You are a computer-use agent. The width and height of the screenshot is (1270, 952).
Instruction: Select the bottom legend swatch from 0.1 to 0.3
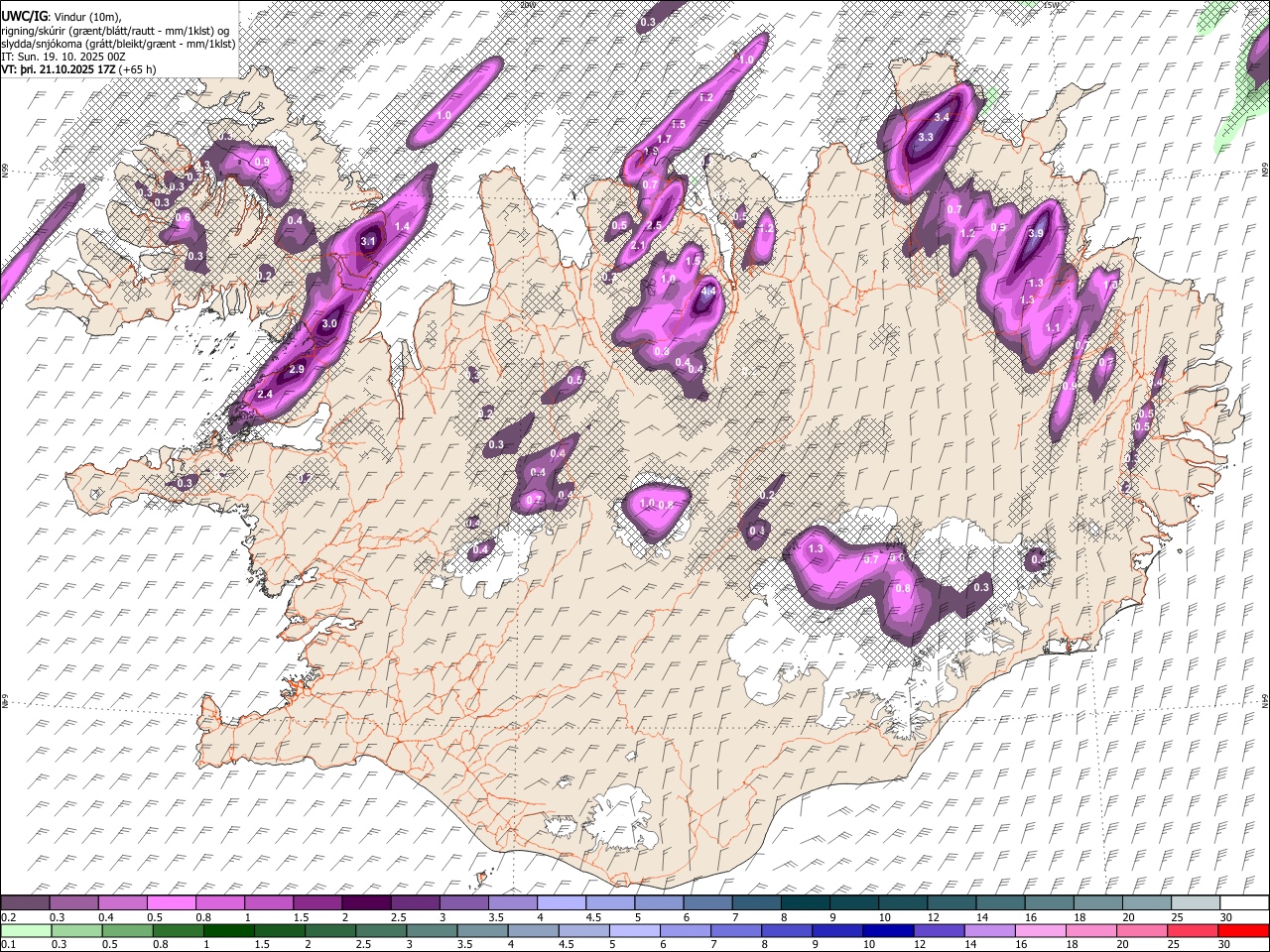[x=25, y=931]
